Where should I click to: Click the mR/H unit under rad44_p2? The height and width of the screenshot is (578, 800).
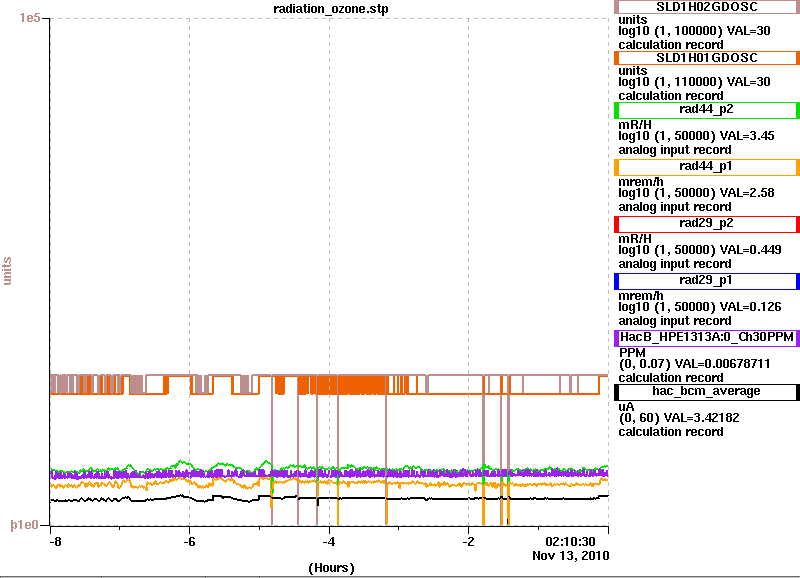click(x=635, y=124)
